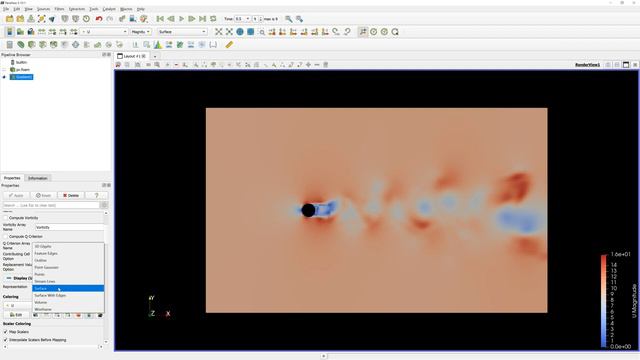Open the Magnitude component dropdown
This screenshot has height=360, width=640.
[x=141, y=32]
